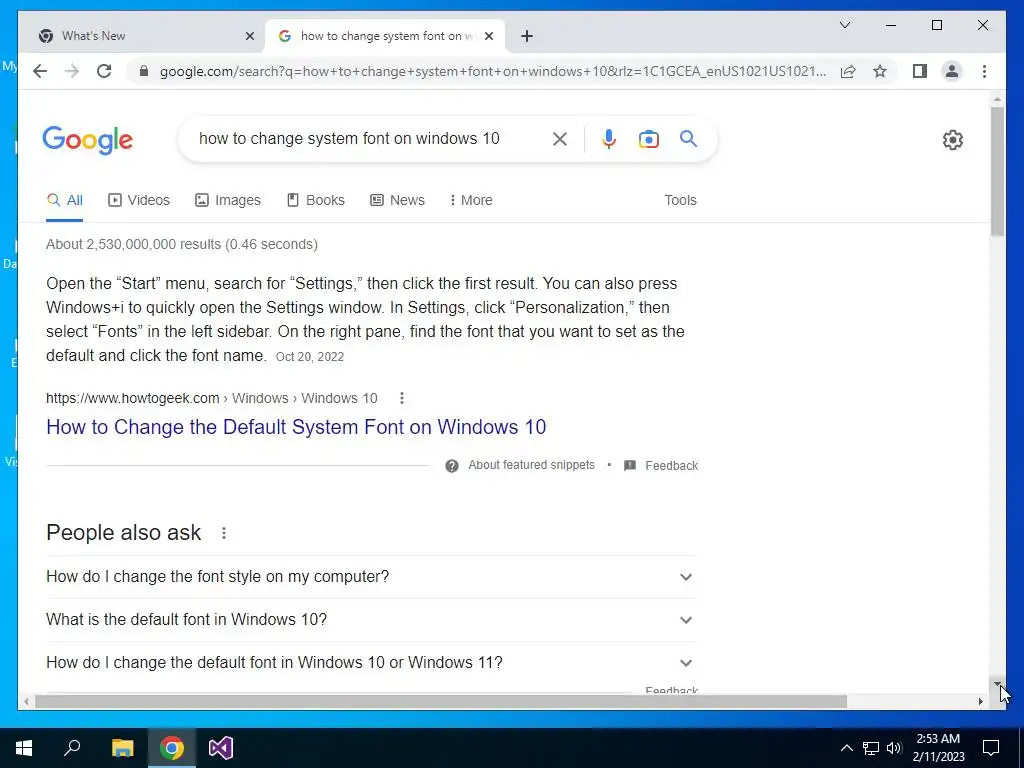This screenshot has height=768, width=1024.
Task: Open the volume control tray icon
Action: [894, 748]
